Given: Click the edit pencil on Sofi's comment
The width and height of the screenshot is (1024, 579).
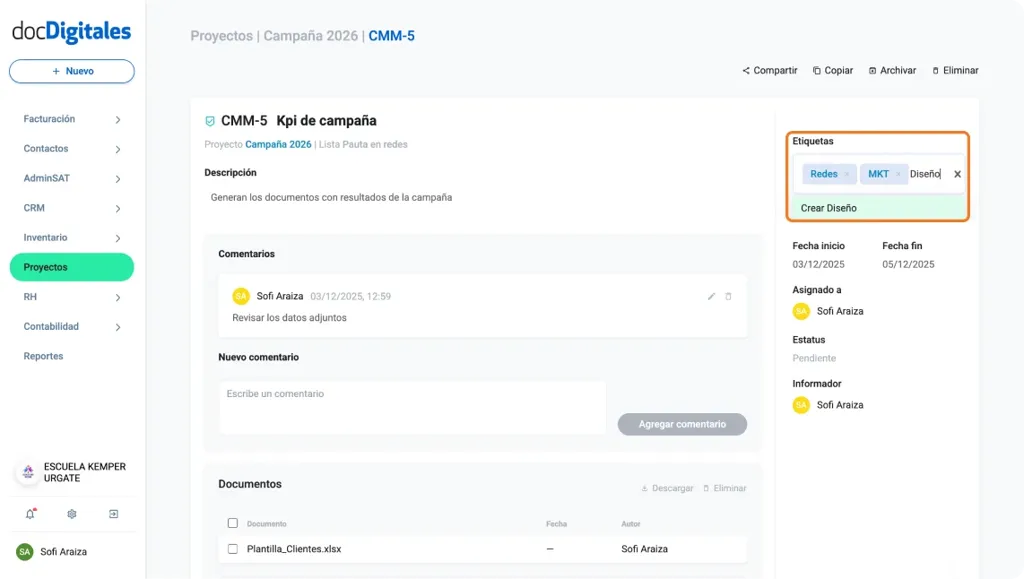Looking at the screenshot, I should point(711,296).
